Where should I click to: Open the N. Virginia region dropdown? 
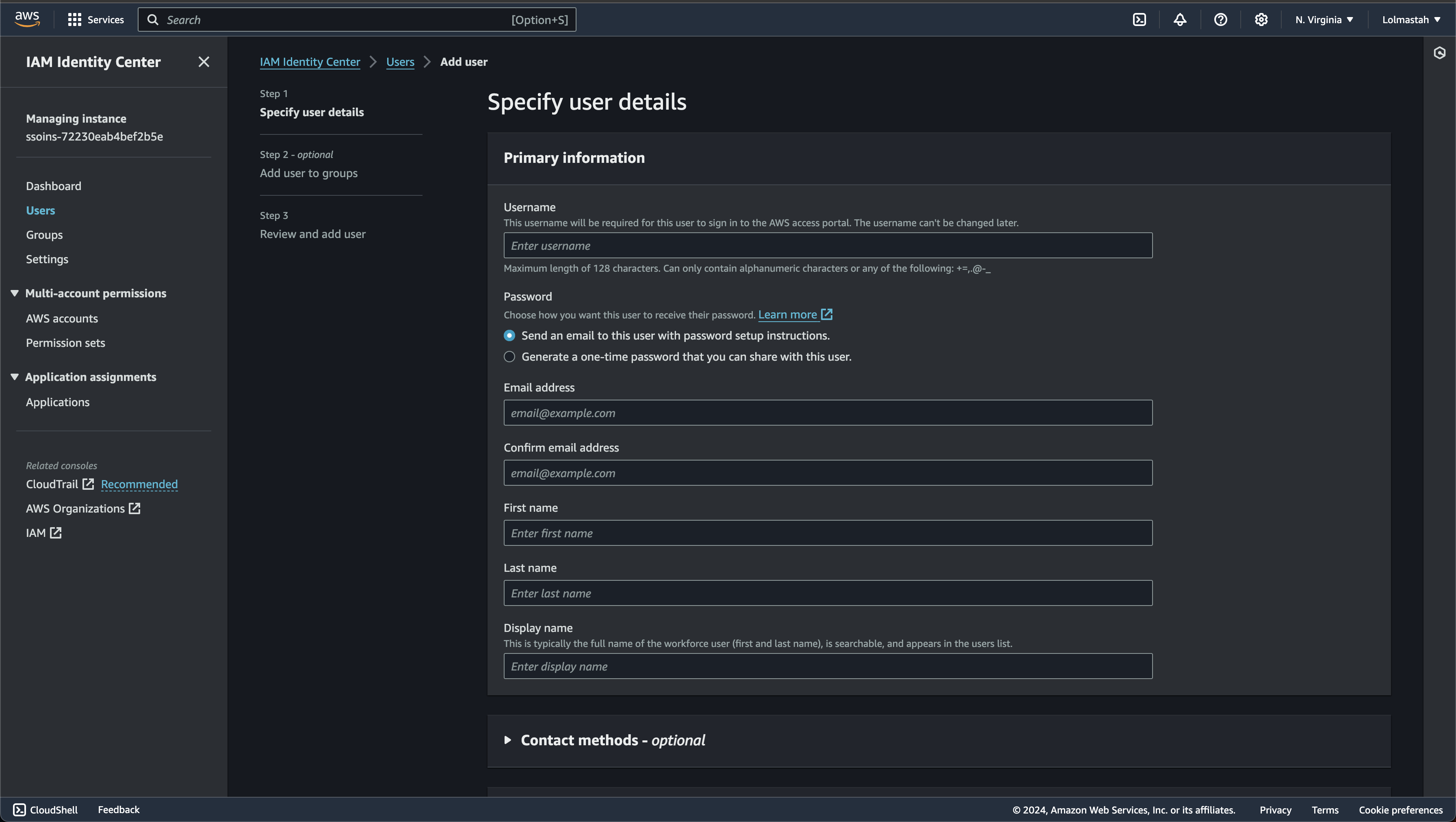click(x=1324, y=20)
